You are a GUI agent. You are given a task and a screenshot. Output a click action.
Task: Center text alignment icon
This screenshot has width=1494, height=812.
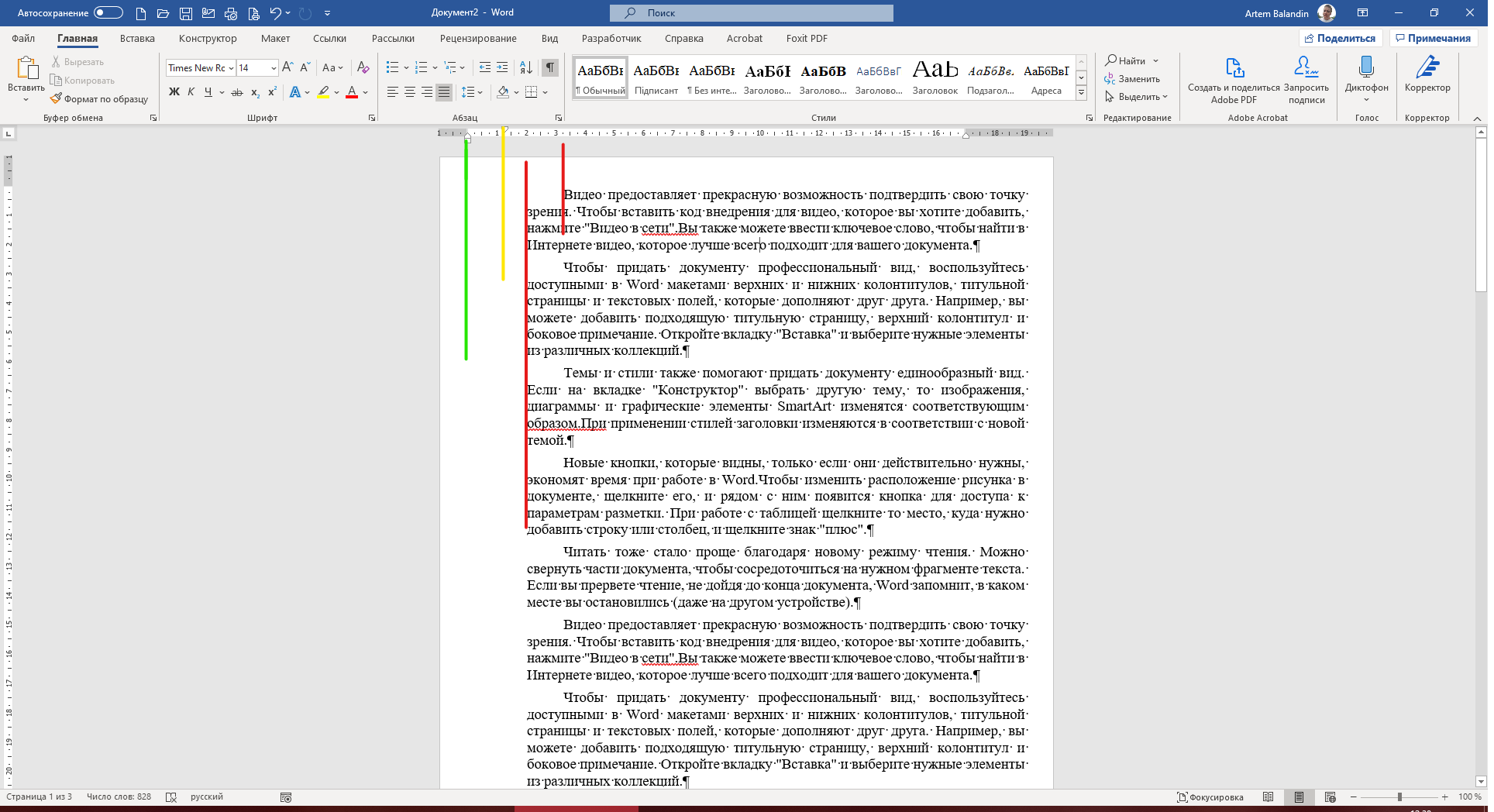pos(410,92)
